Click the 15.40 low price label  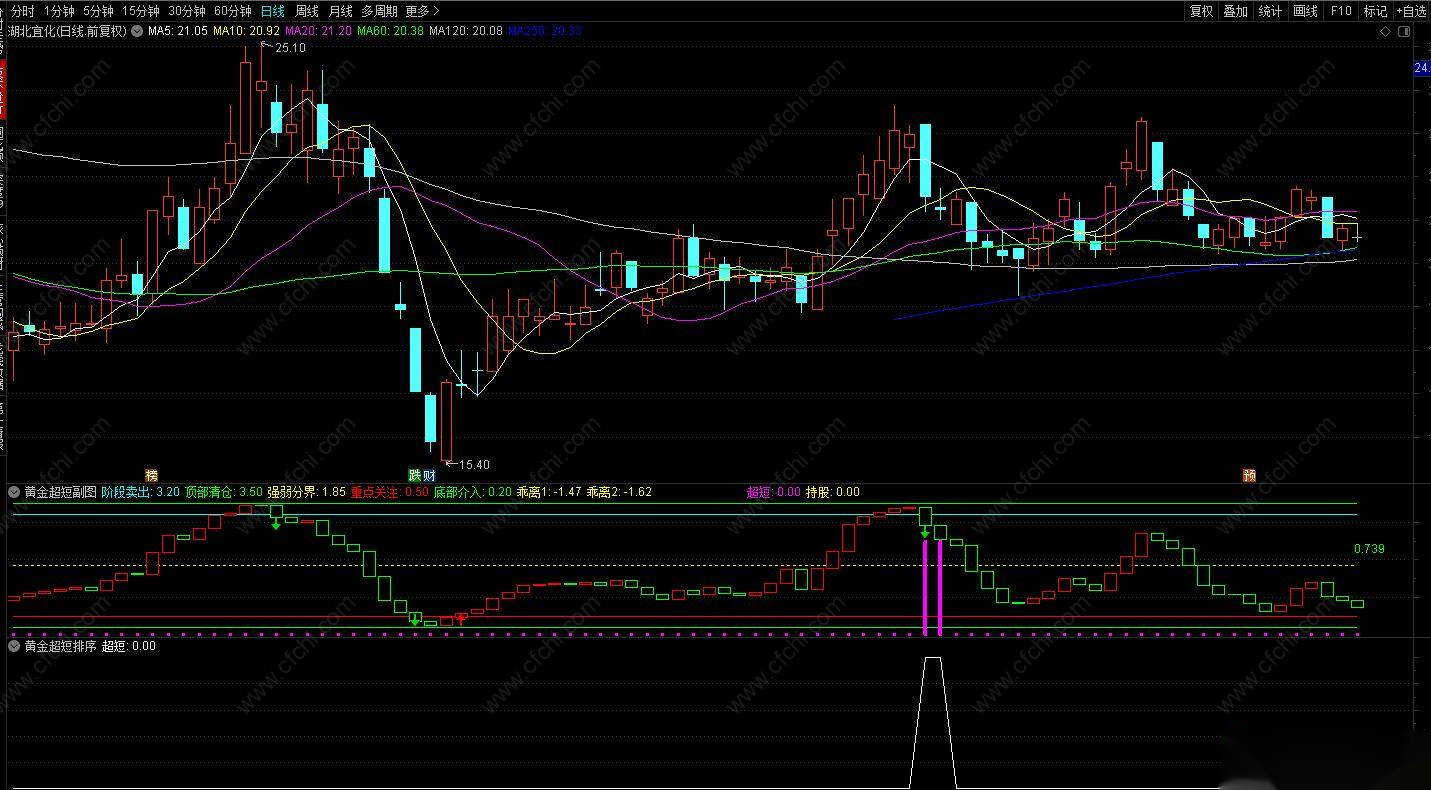[475, 464]
